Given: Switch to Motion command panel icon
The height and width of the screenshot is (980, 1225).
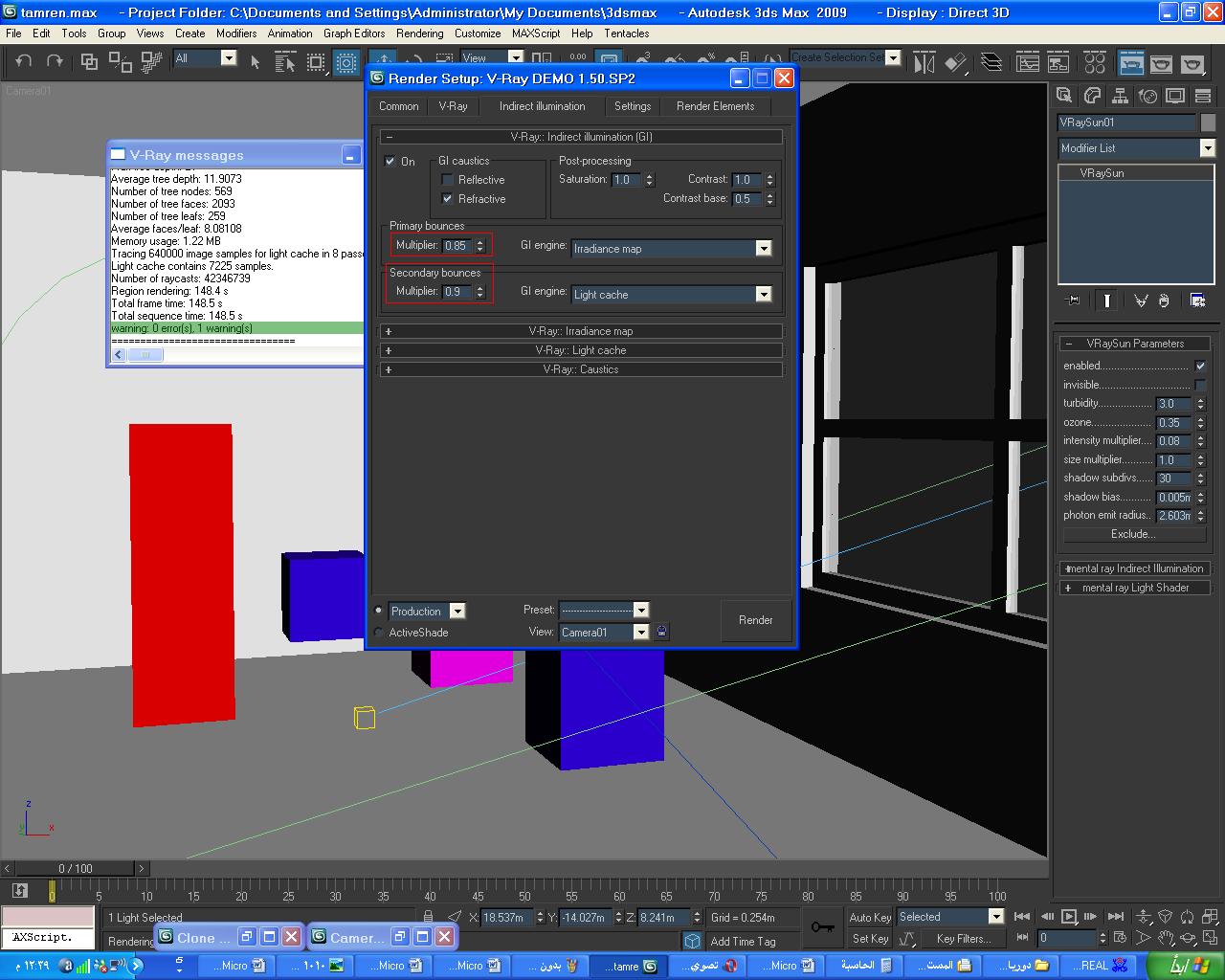Looking at the screenshot, I should (1147, 95).
